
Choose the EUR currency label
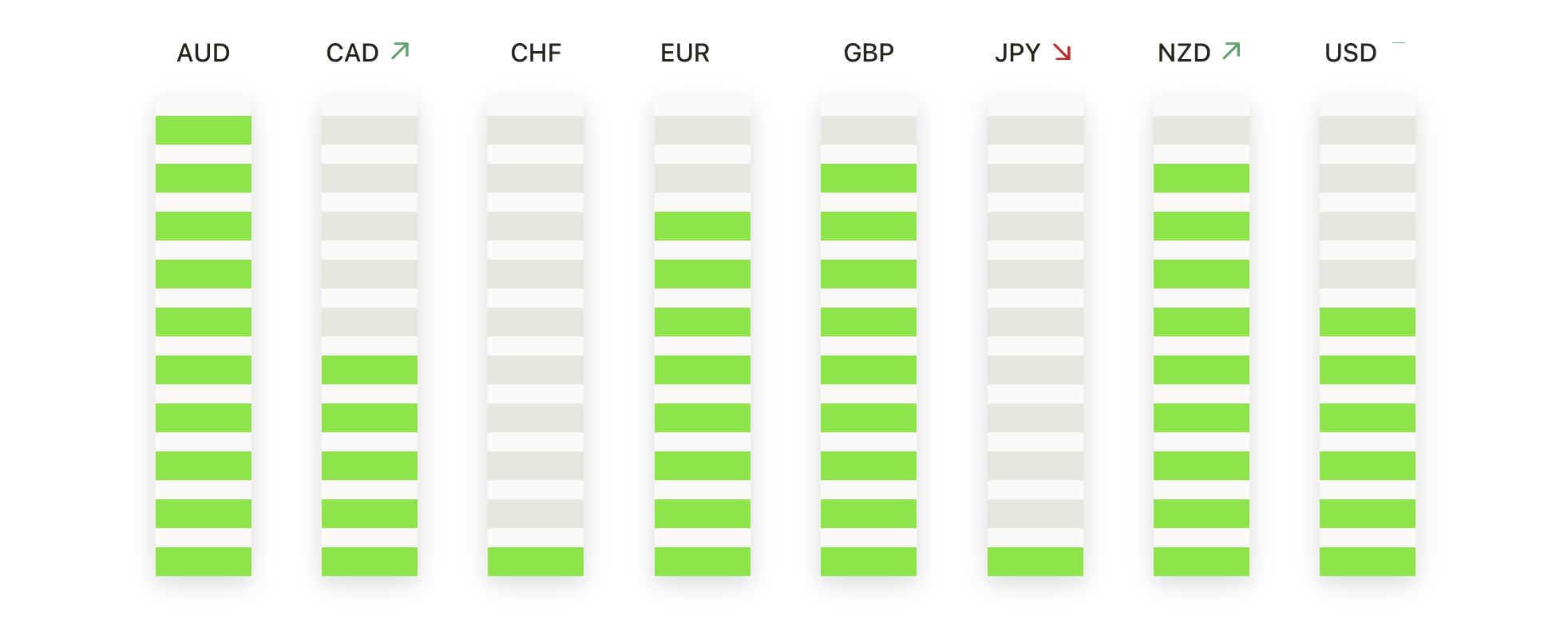pyautogui.click(x=685, y=53)
